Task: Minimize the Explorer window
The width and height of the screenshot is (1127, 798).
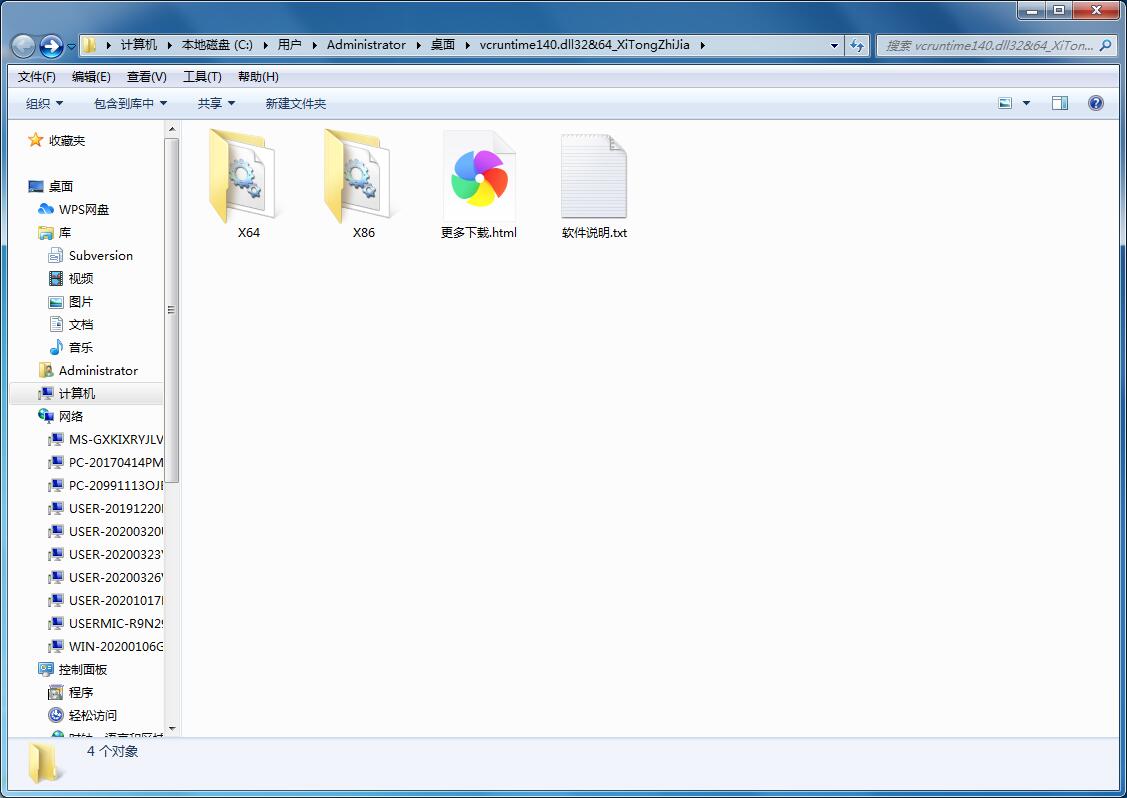Action: (1031, 10)
